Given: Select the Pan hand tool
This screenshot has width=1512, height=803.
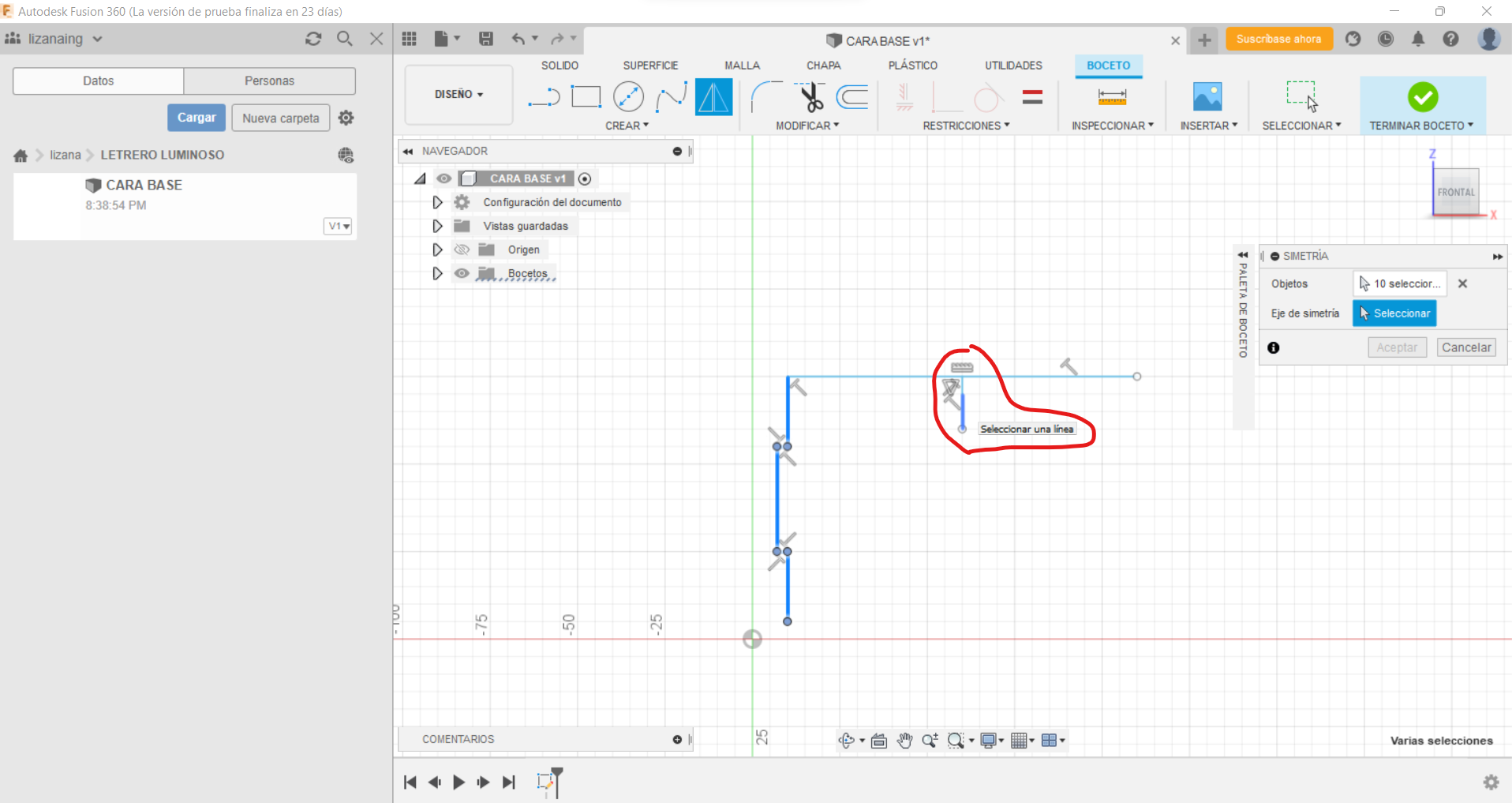Looking at the screenshot, I should tap(904, 740).
